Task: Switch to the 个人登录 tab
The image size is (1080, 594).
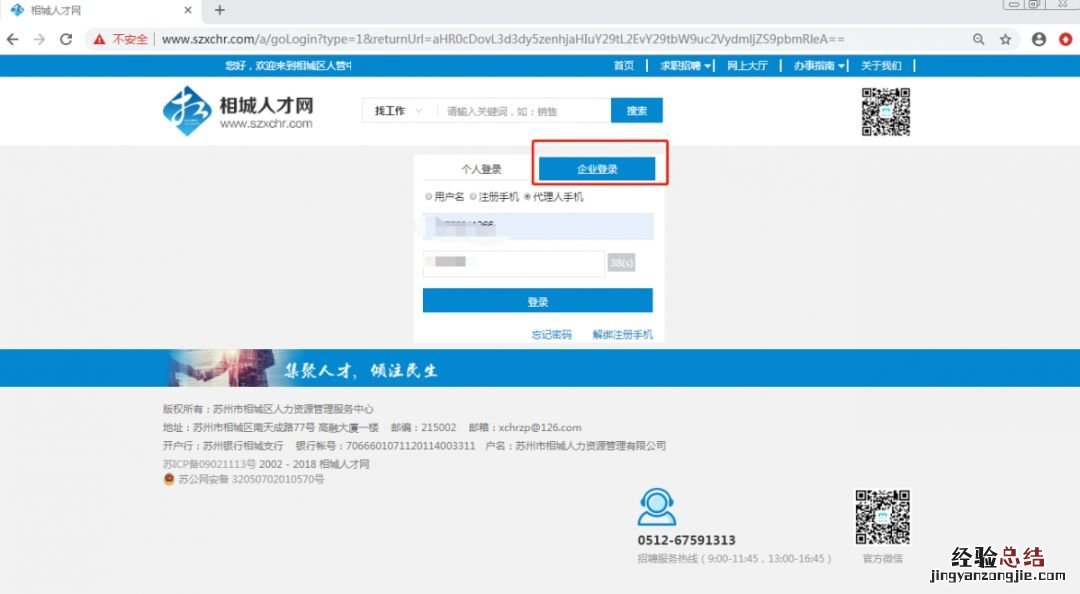Action: [x=481, y=169]
